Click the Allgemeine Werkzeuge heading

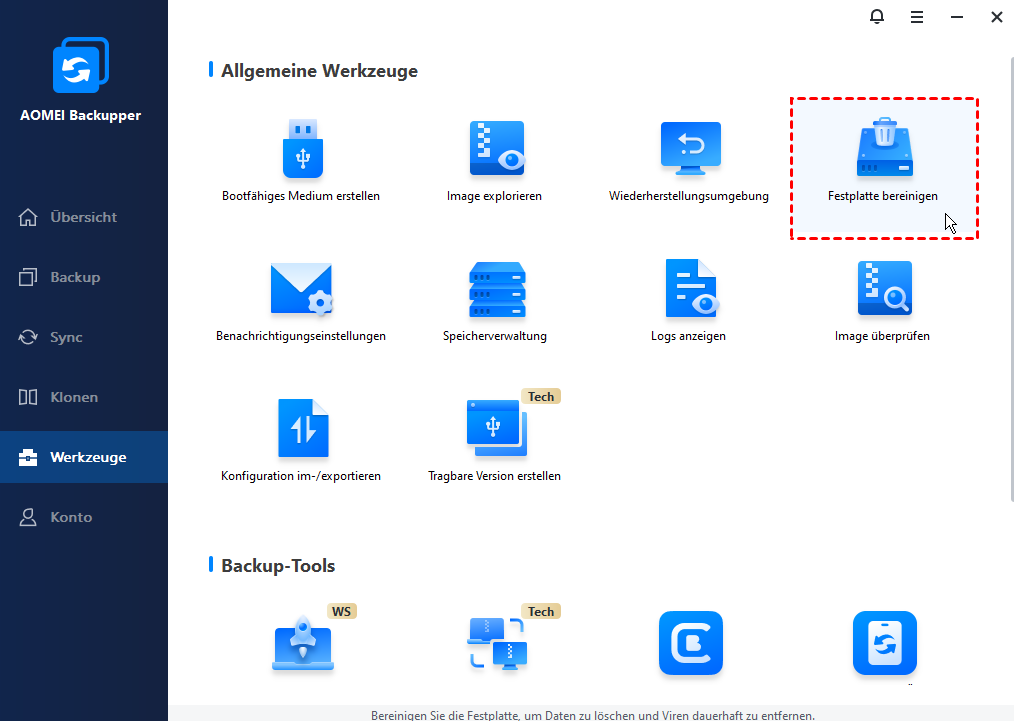(319, 70)
